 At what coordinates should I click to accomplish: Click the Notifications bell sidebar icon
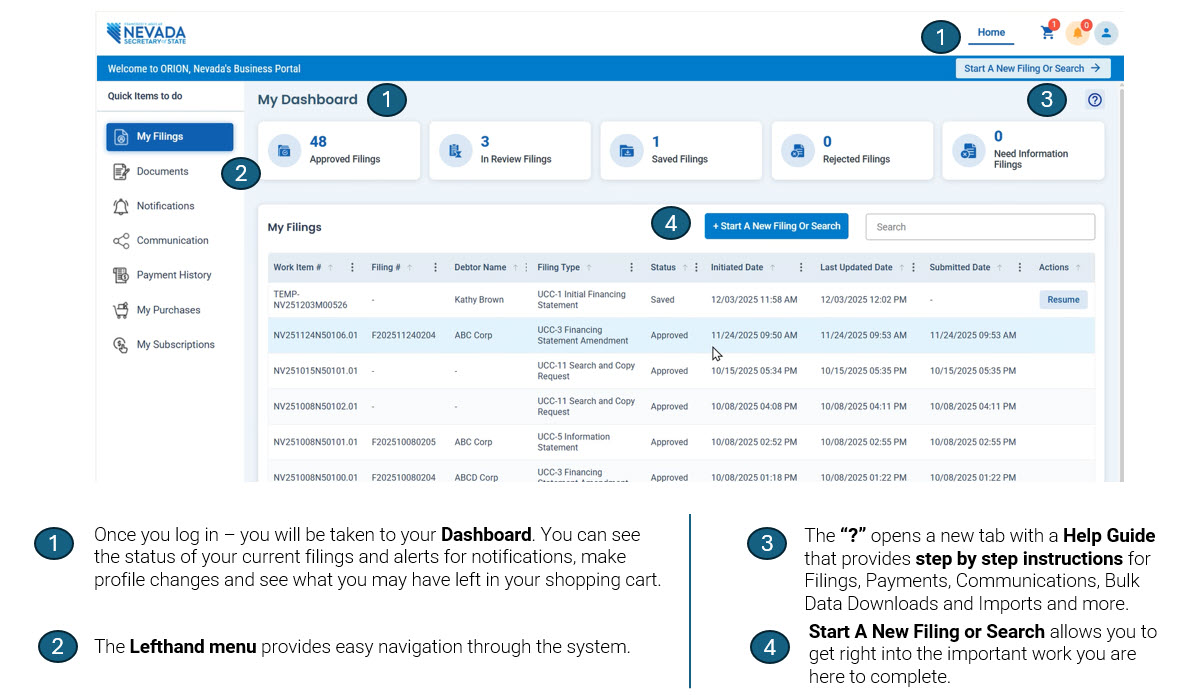point(120,206)
